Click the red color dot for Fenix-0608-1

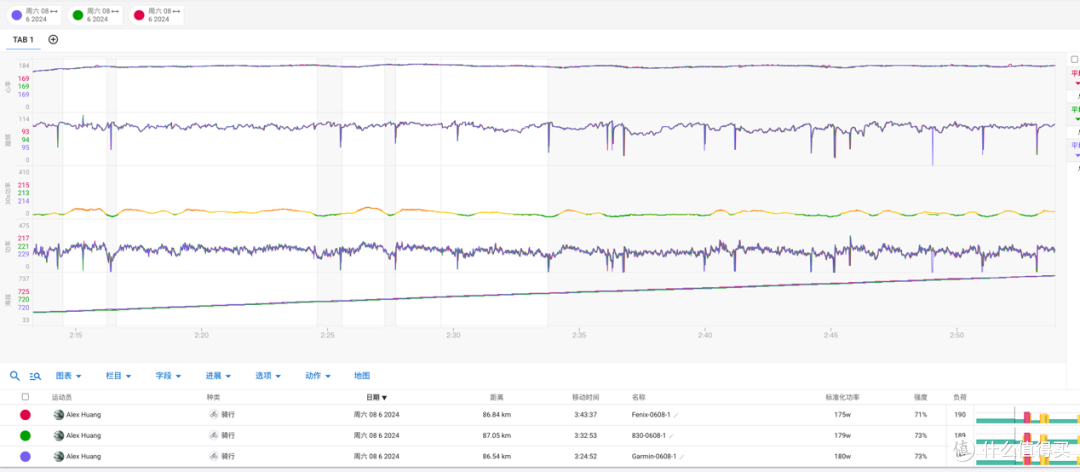(x=25, y=415)
